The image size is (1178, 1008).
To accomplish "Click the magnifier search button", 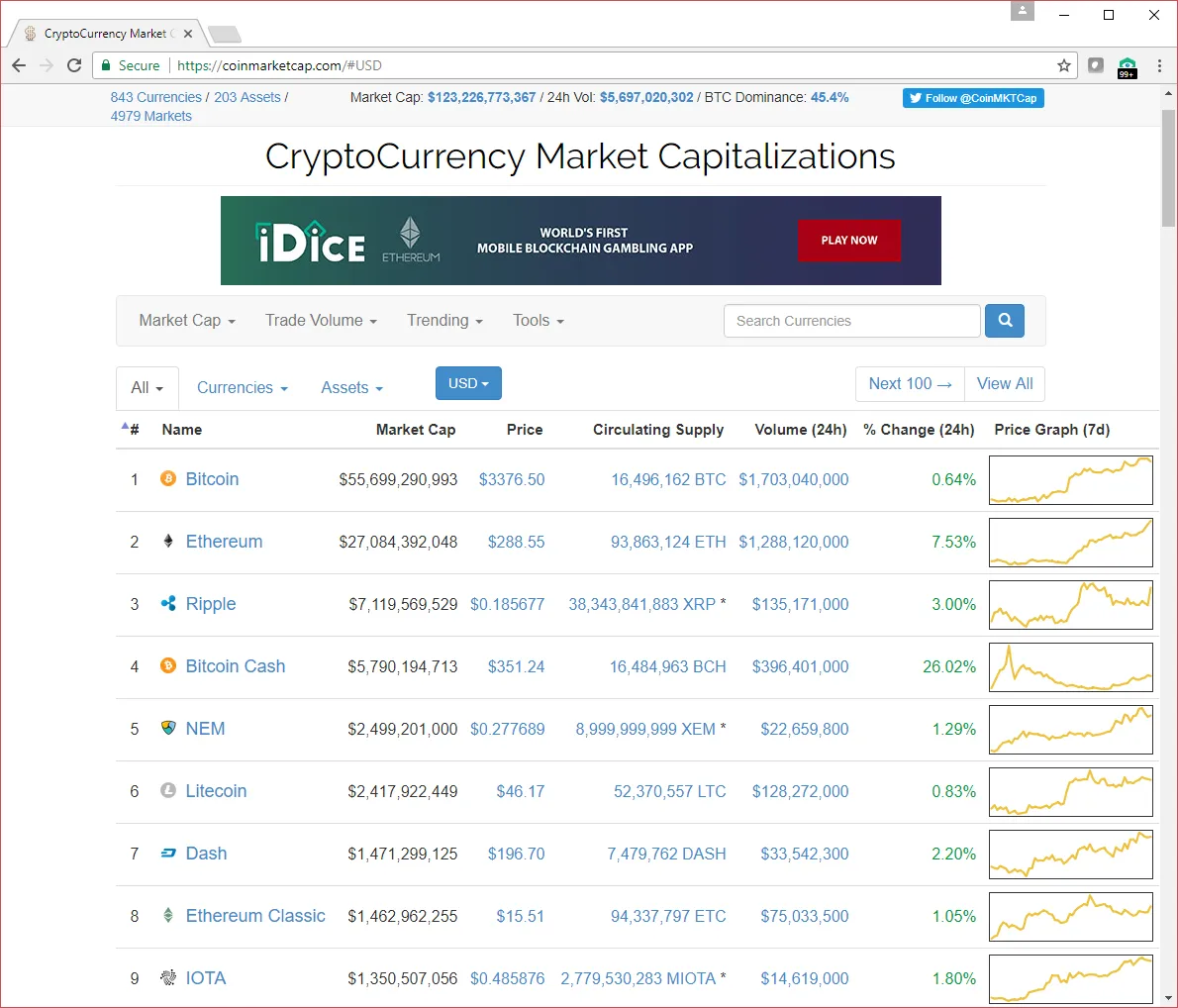I will [x=1005, y=321].
